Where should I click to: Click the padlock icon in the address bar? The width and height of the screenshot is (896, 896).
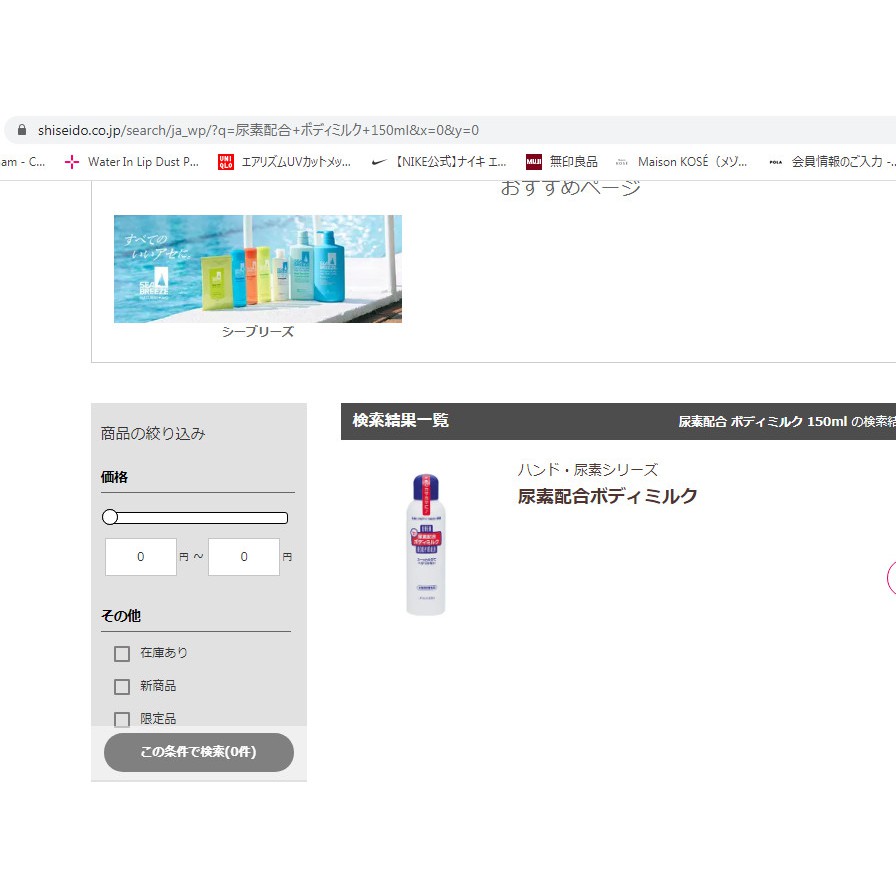pos(21,130)
